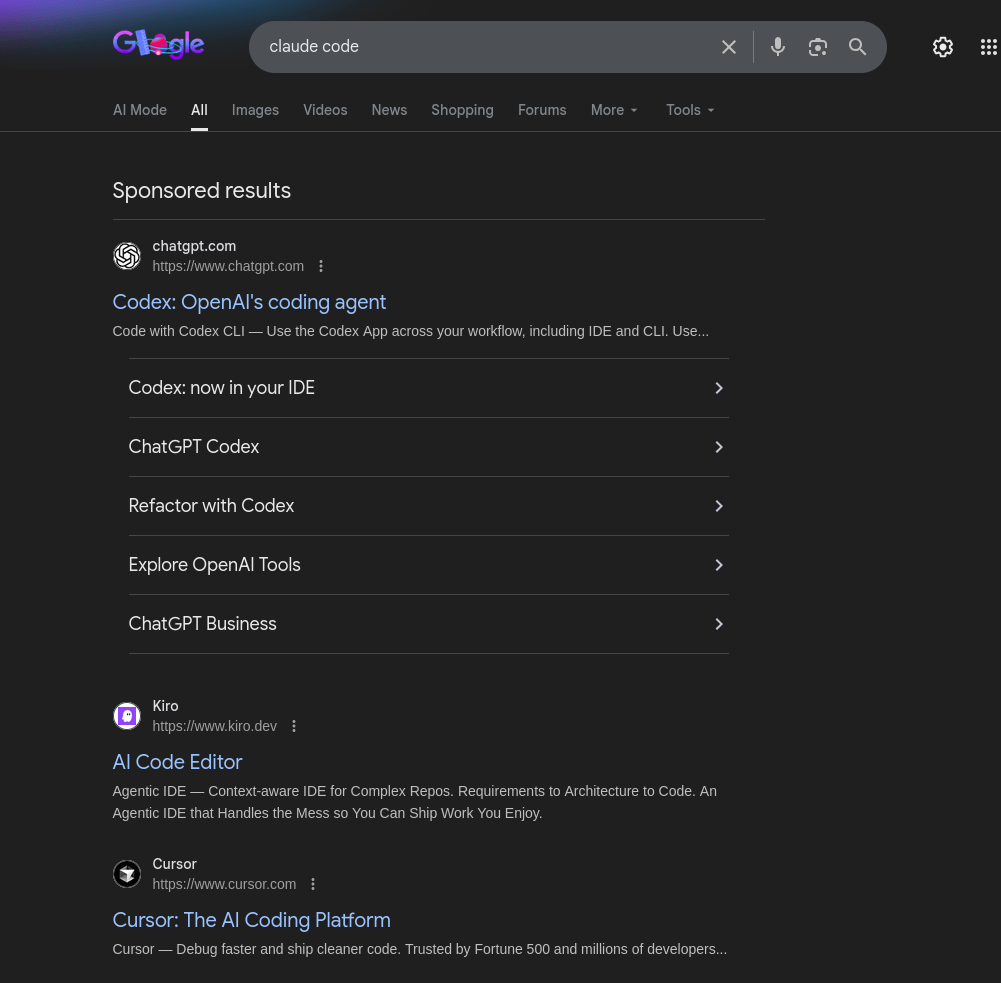The image size is (1001, 983).
Task: Switch to AI Mode tab
Action: point(140,110)
